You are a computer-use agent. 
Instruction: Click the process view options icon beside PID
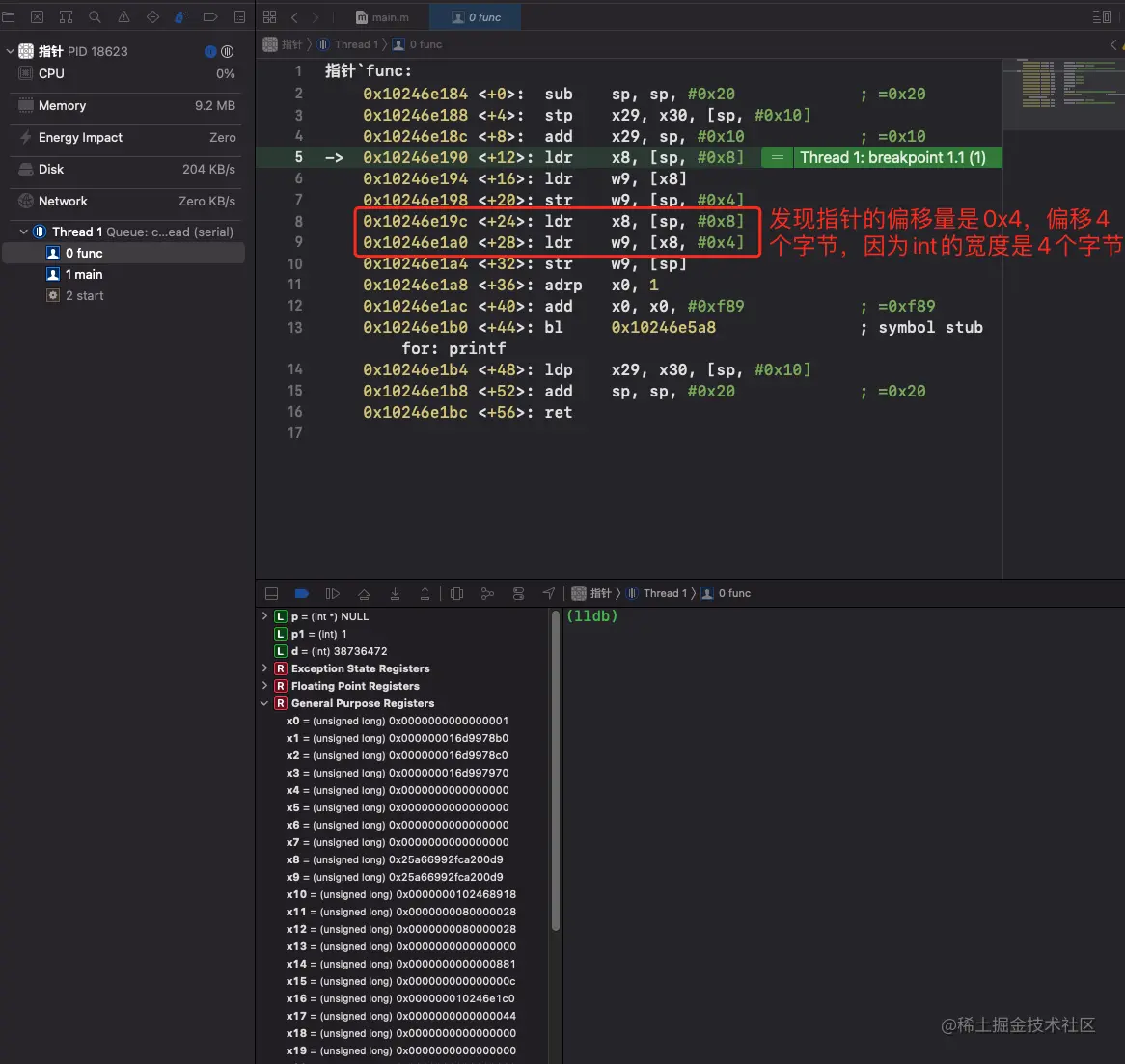[x=228, y=51]
